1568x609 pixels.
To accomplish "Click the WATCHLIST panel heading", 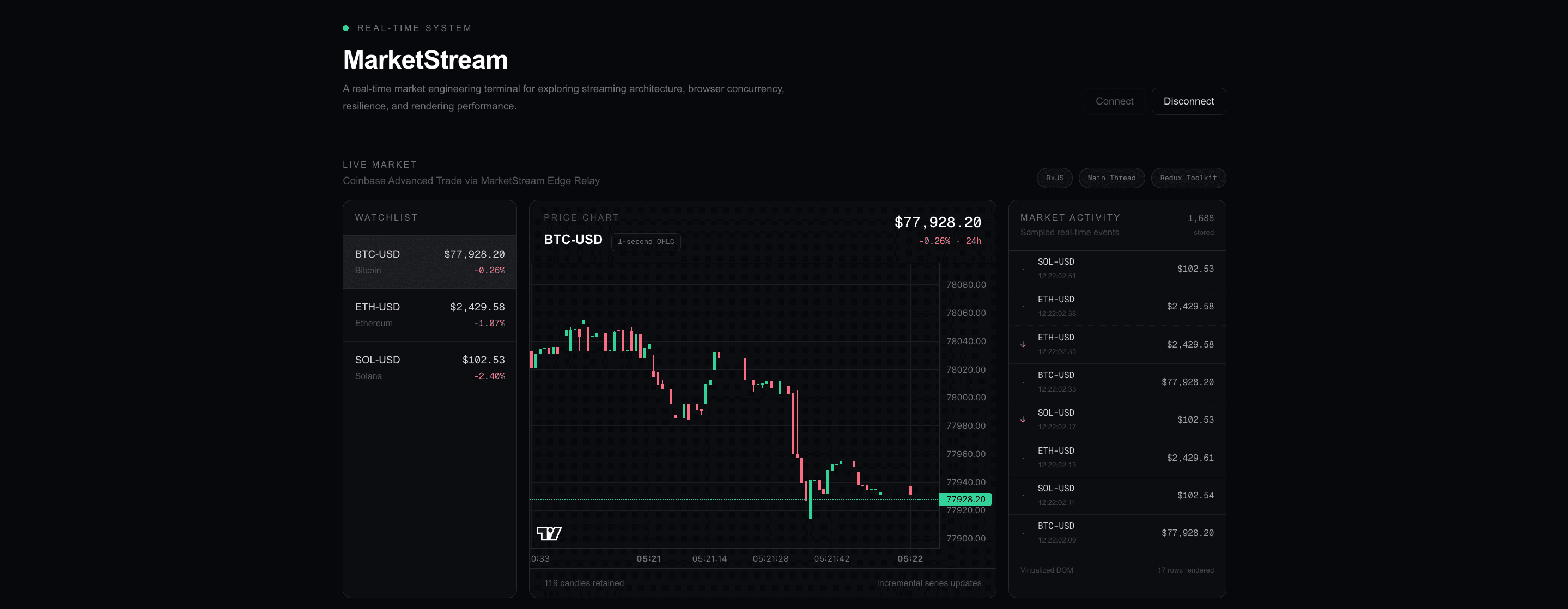I will coord(386,217).
